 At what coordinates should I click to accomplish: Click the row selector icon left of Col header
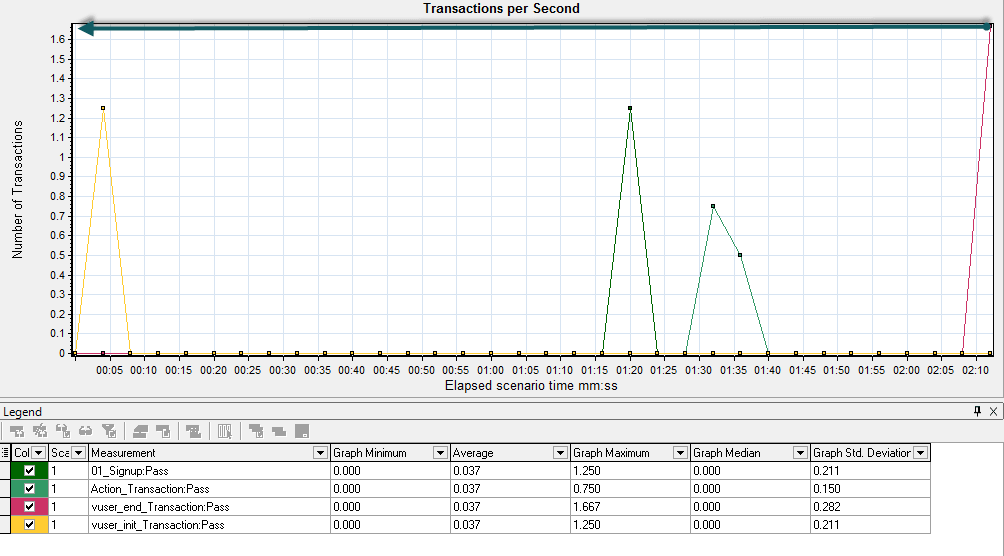6,453
